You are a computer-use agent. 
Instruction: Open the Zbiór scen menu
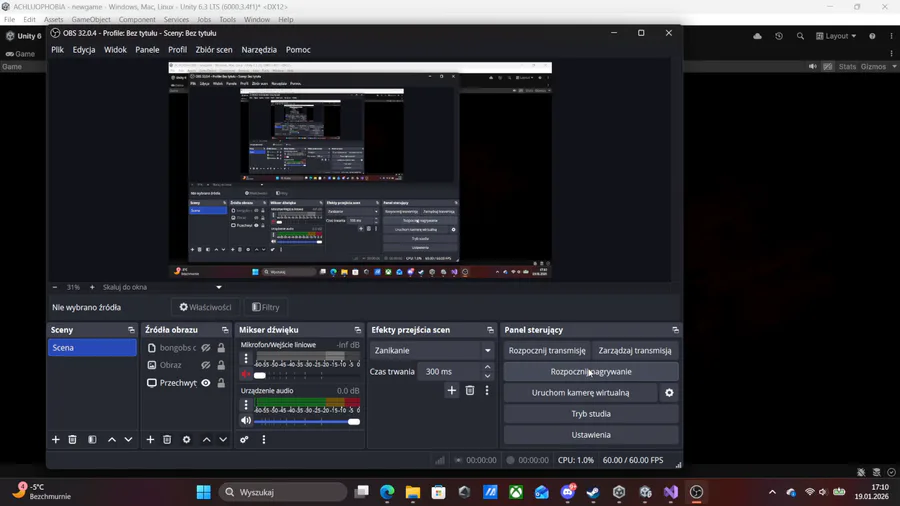click(x=214, y=50)
